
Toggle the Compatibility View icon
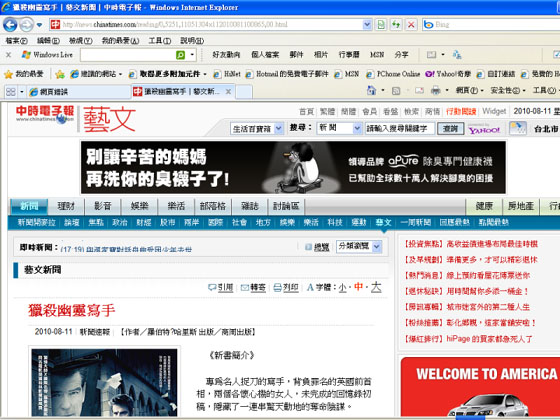click(381, 25)
